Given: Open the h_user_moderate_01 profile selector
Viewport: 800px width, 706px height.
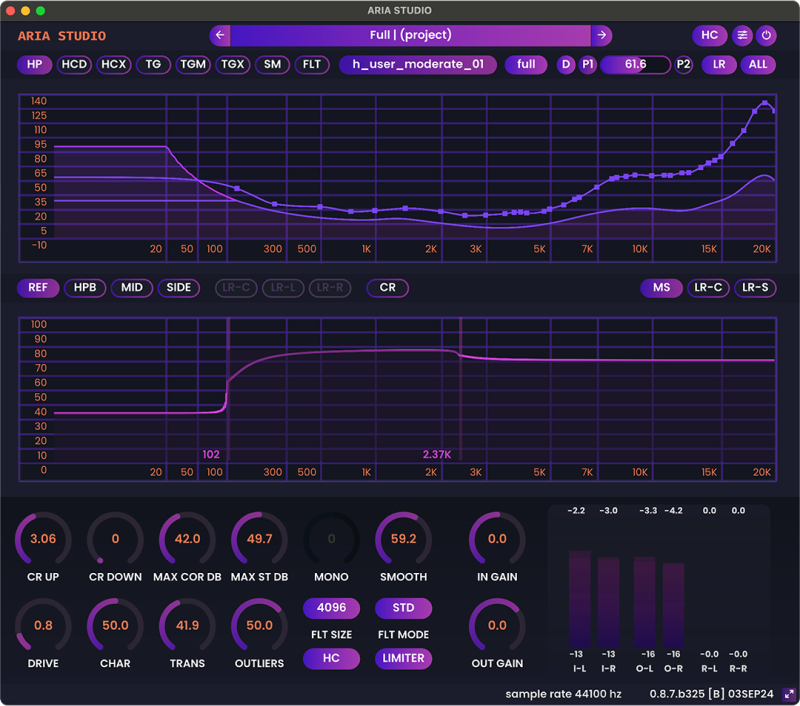Looking at the screenshot, I should [x=418, y=64].
